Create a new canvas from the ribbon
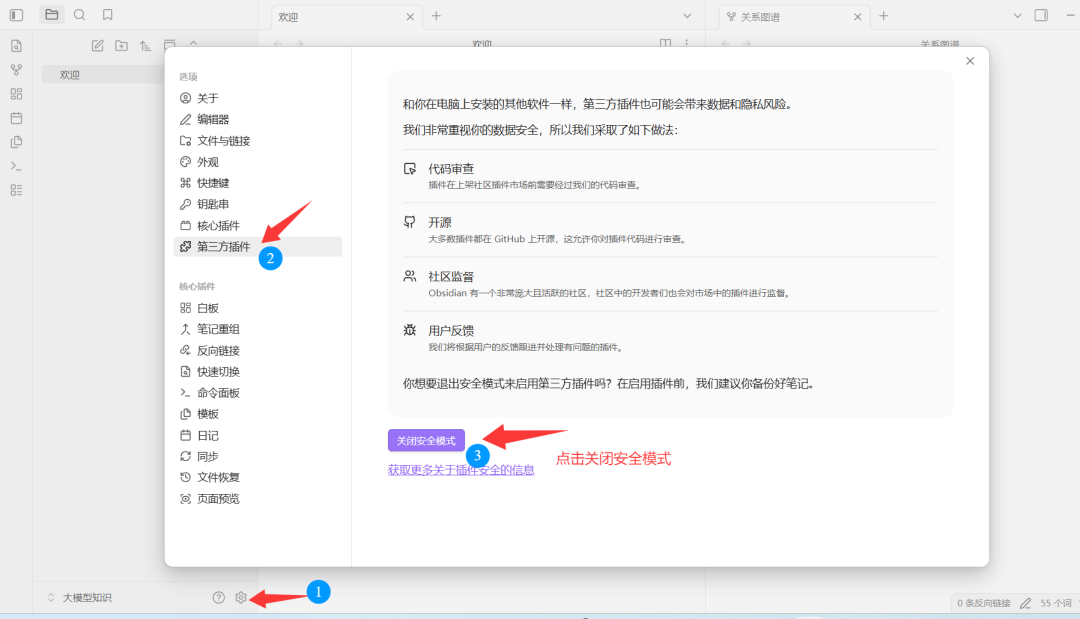 click(x=17, y=94)
